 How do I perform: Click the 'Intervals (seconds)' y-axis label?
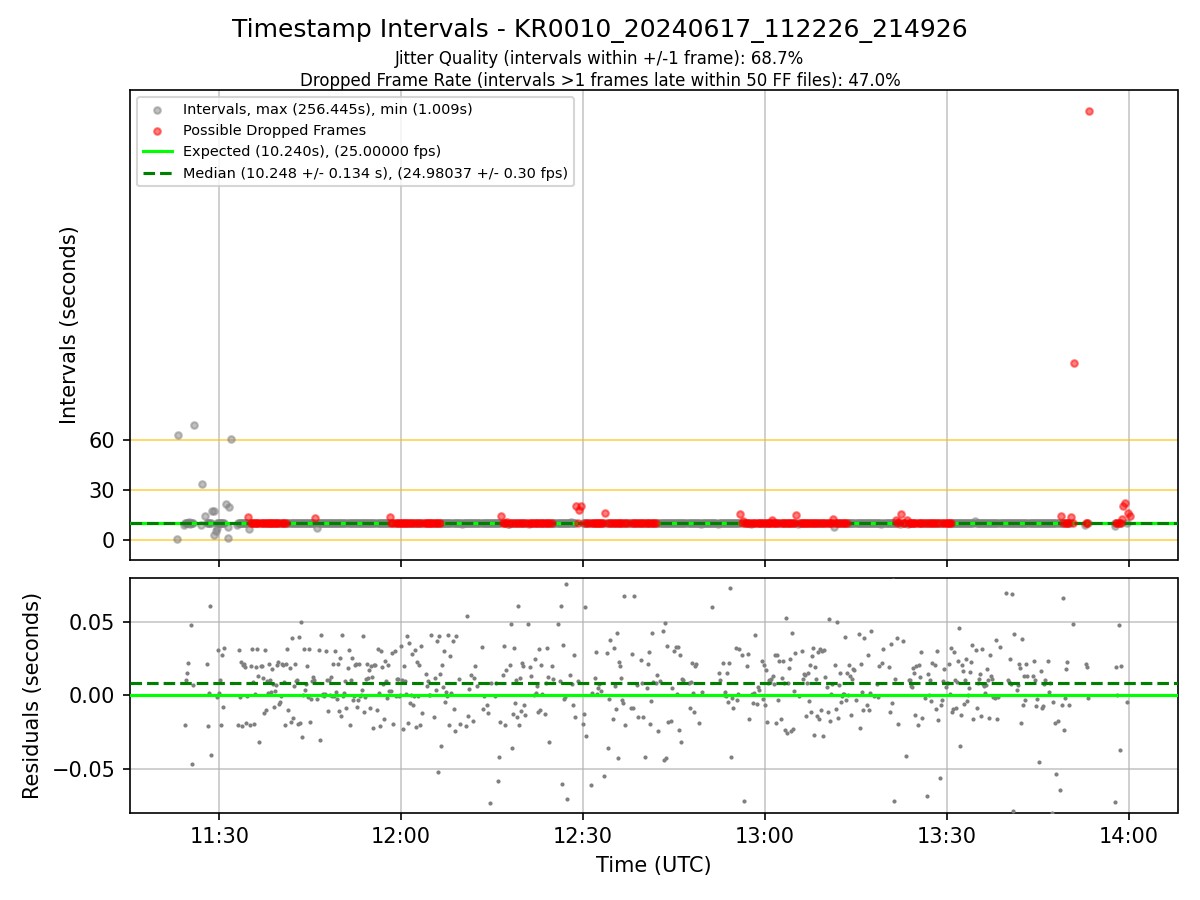[x=69, y=325]
